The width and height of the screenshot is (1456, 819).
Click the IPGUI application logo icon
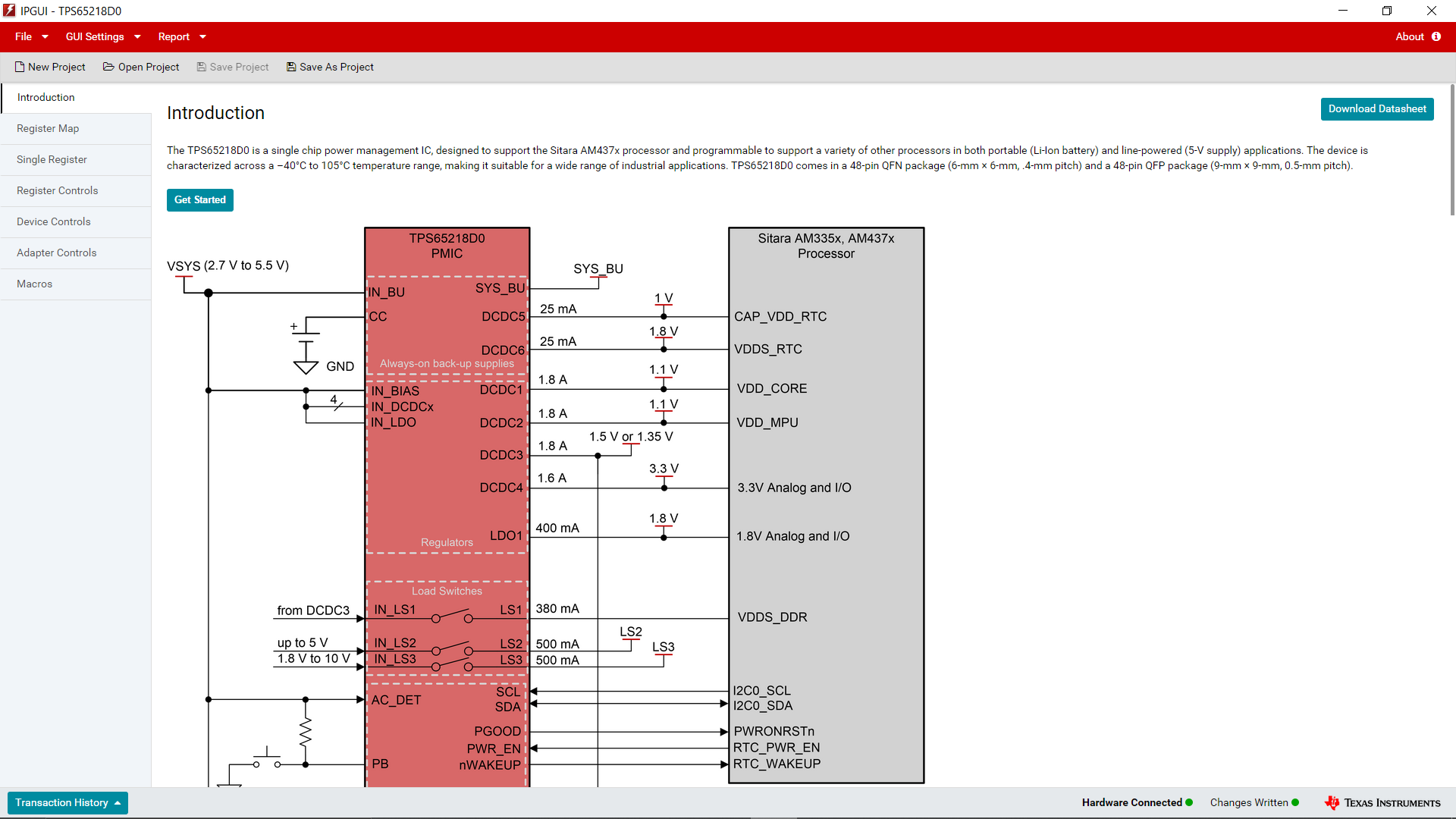pyautogui.click(x=9, y=11)
